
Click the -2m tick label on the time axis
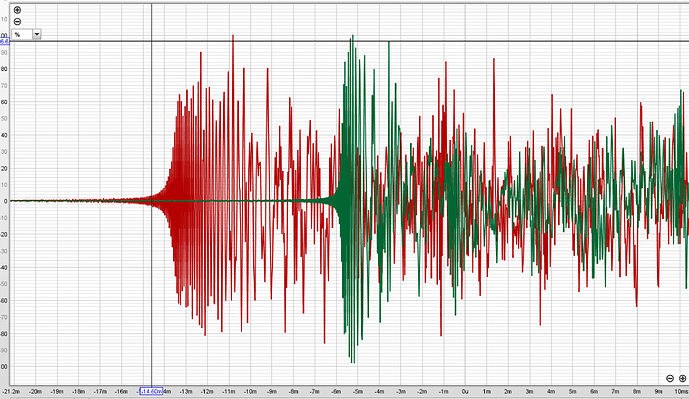tap(423, 392)
